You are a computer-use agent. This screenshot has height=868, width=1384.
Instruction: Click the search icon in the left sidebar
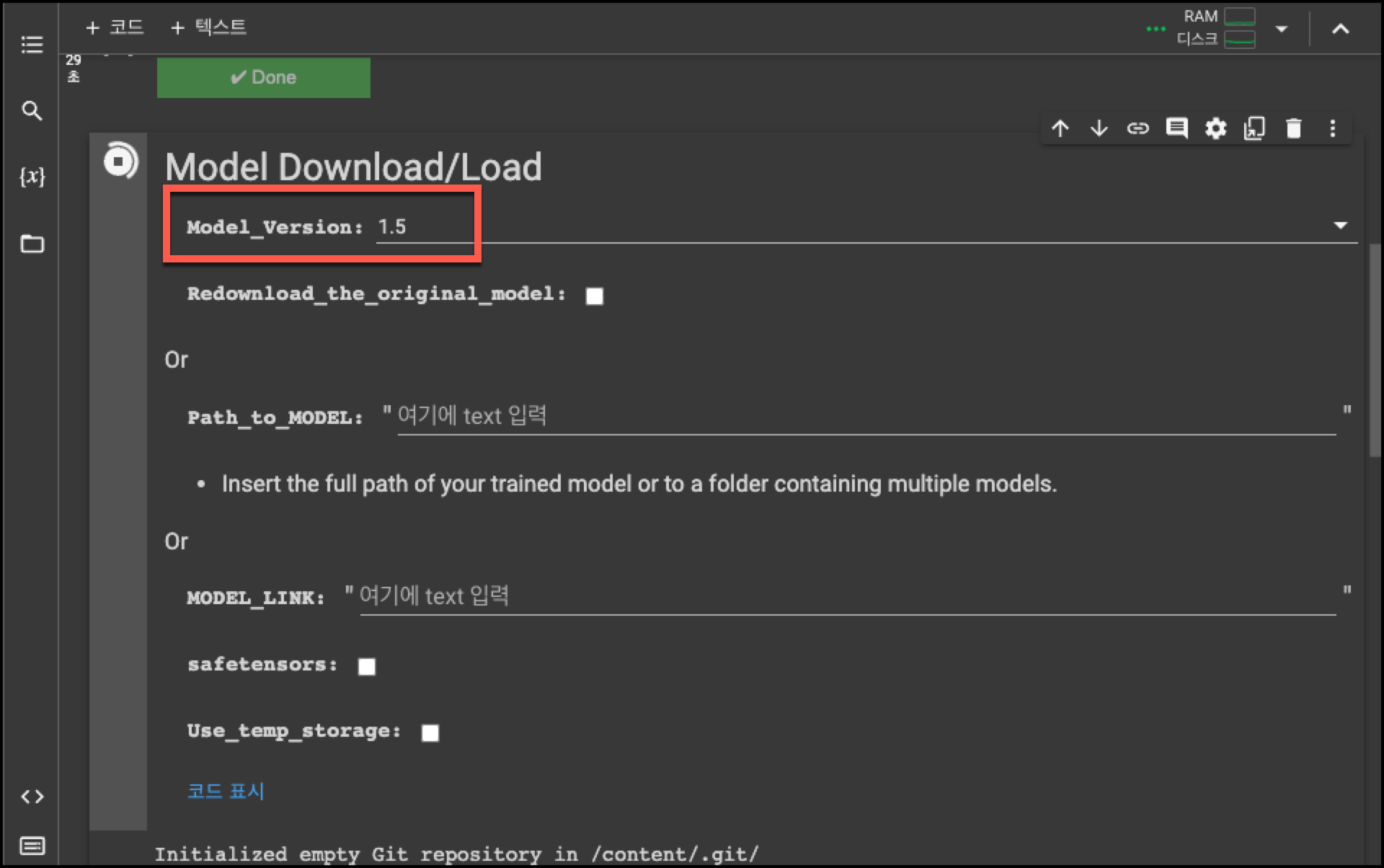click(32, 110)
